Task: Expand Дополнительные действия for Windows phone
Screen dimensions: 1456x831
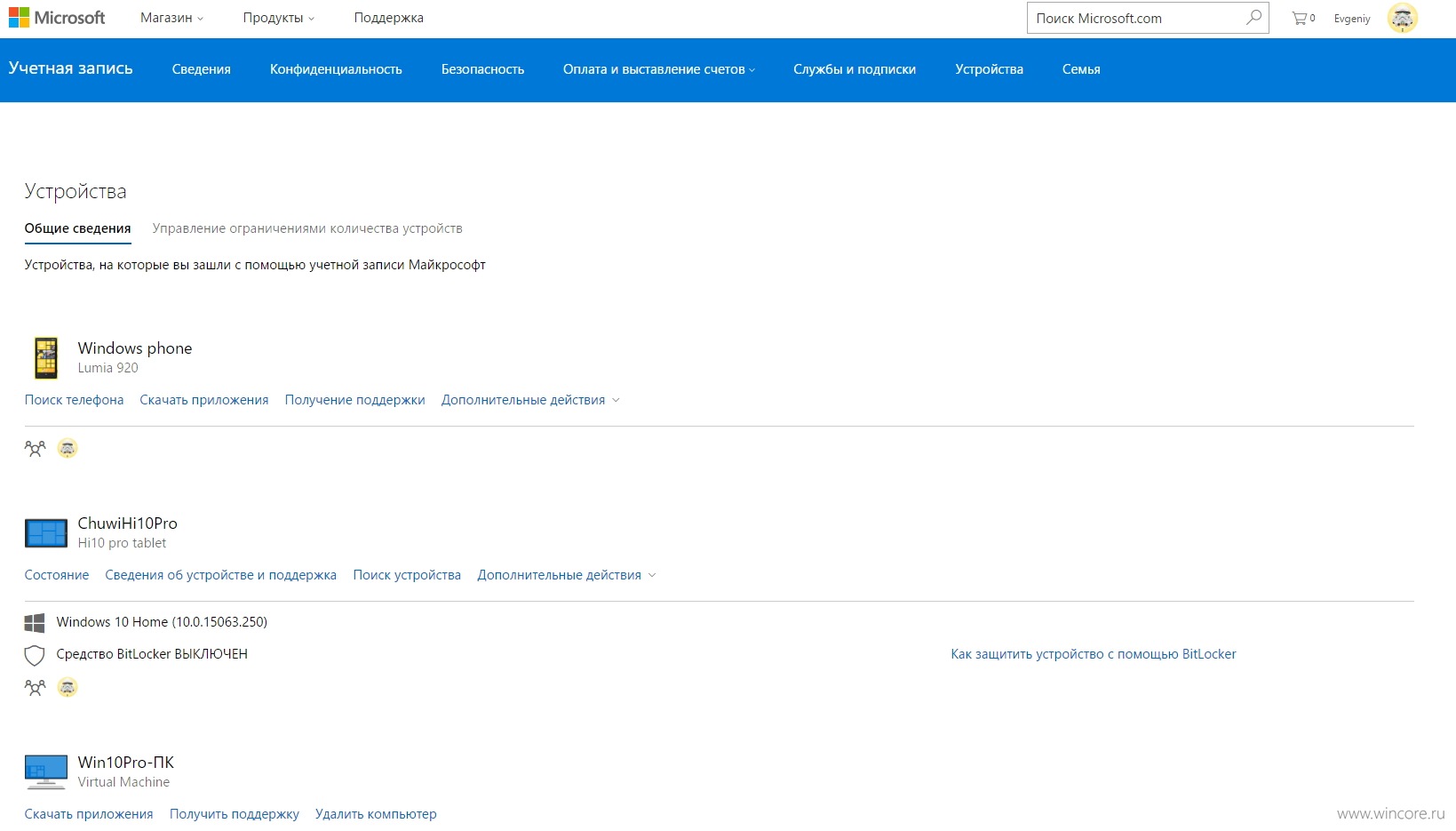Action: point(530,400)
